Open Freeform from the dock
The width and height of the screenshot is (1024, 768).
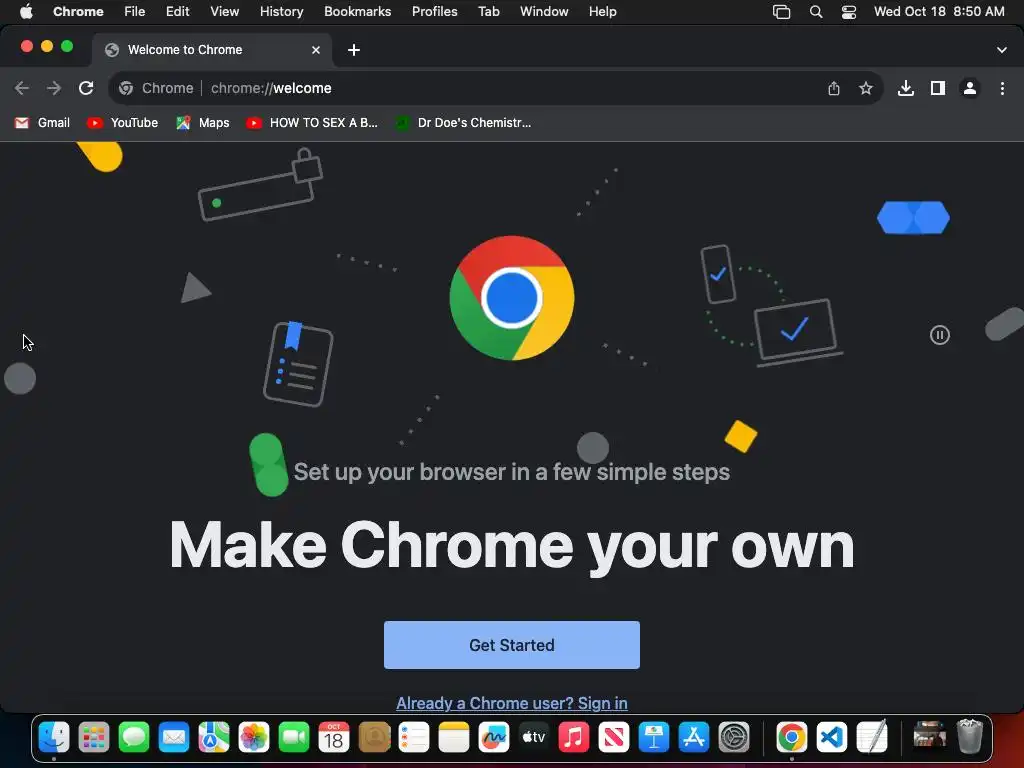494,738
